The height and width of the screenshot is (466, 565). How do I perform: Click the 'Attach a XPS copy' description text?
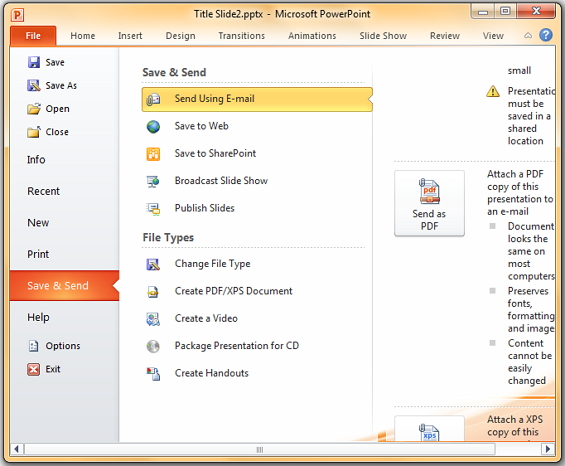[x=515, y=426]
